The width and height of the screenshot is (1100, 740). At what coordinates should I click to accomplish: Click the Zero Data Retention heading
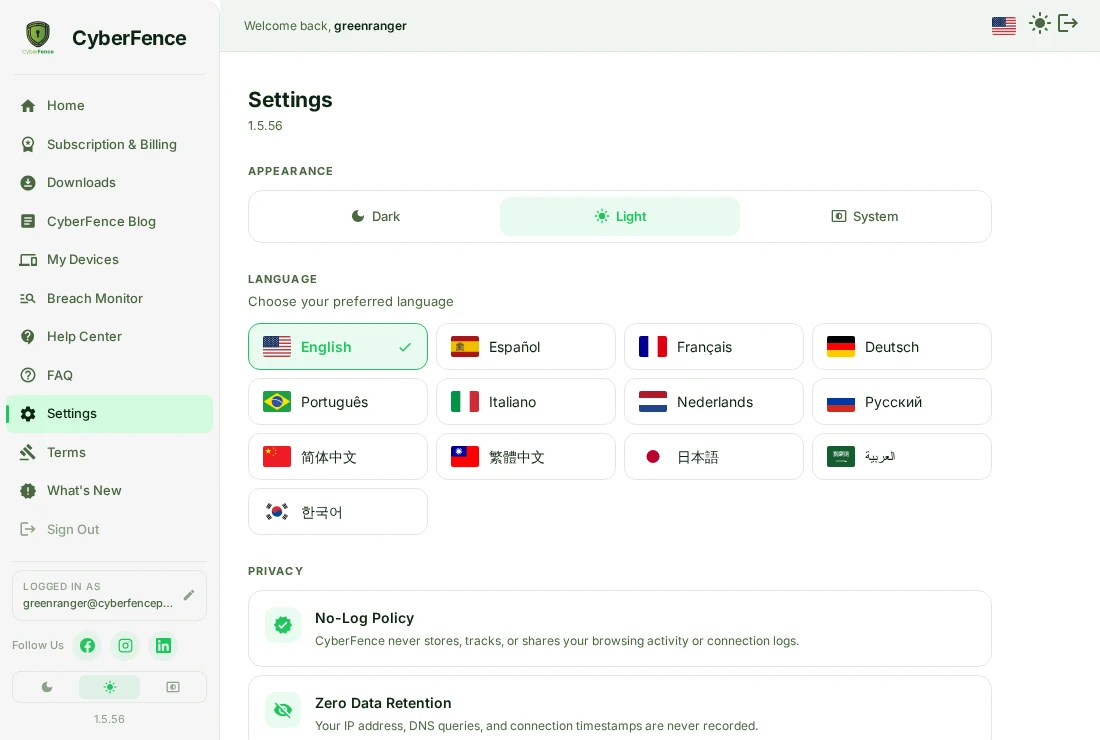tap(383, 703)
